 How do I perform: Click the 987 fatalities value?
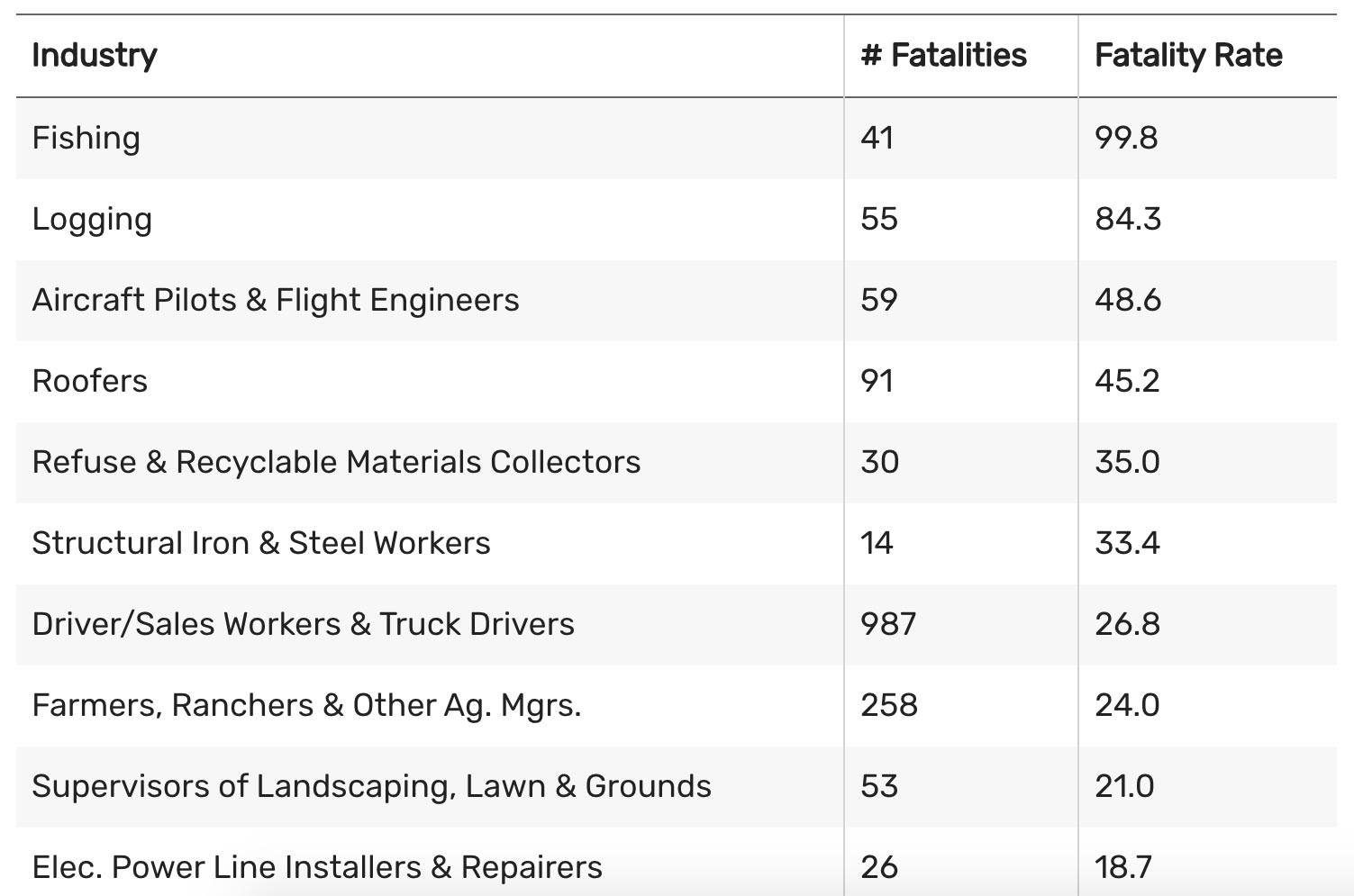(x=888, y=624)
